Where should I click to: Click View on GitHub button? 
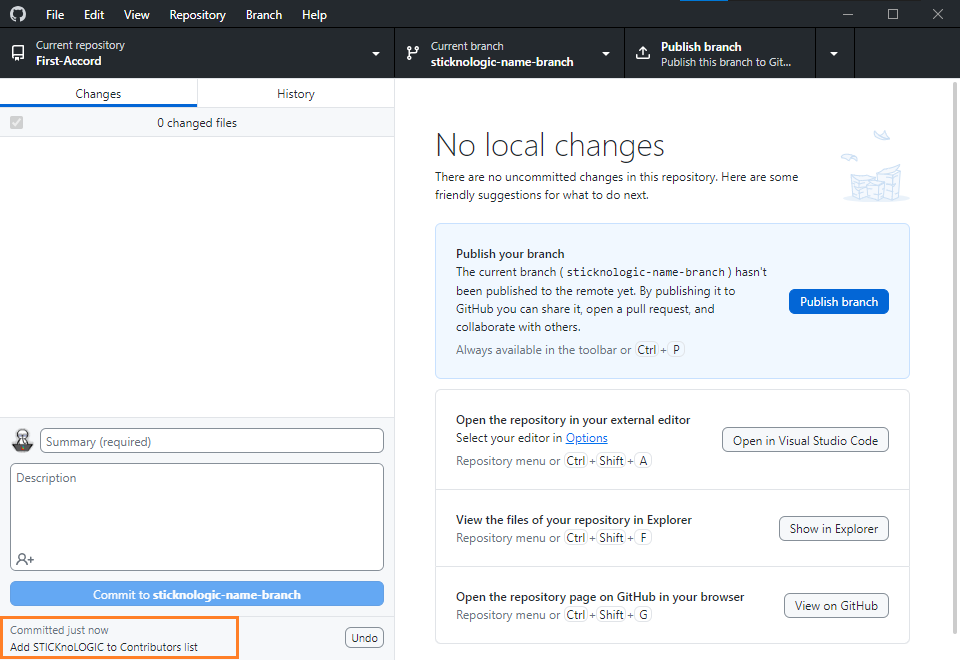[x=836, y=606]
